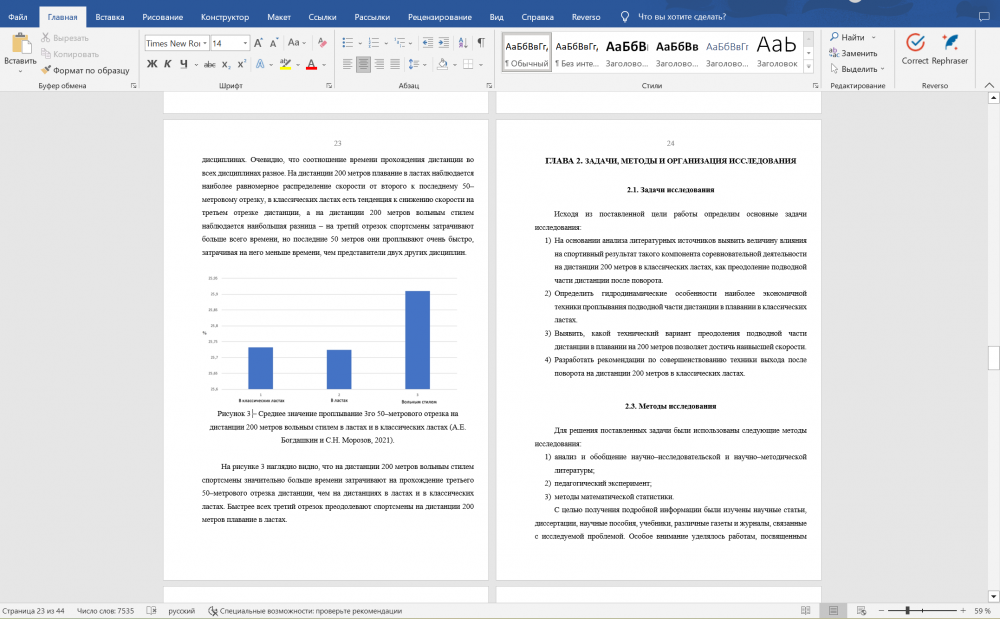
Task: Switch to Web Layout view
Action: pyautogui.click(x=861, y=611)
